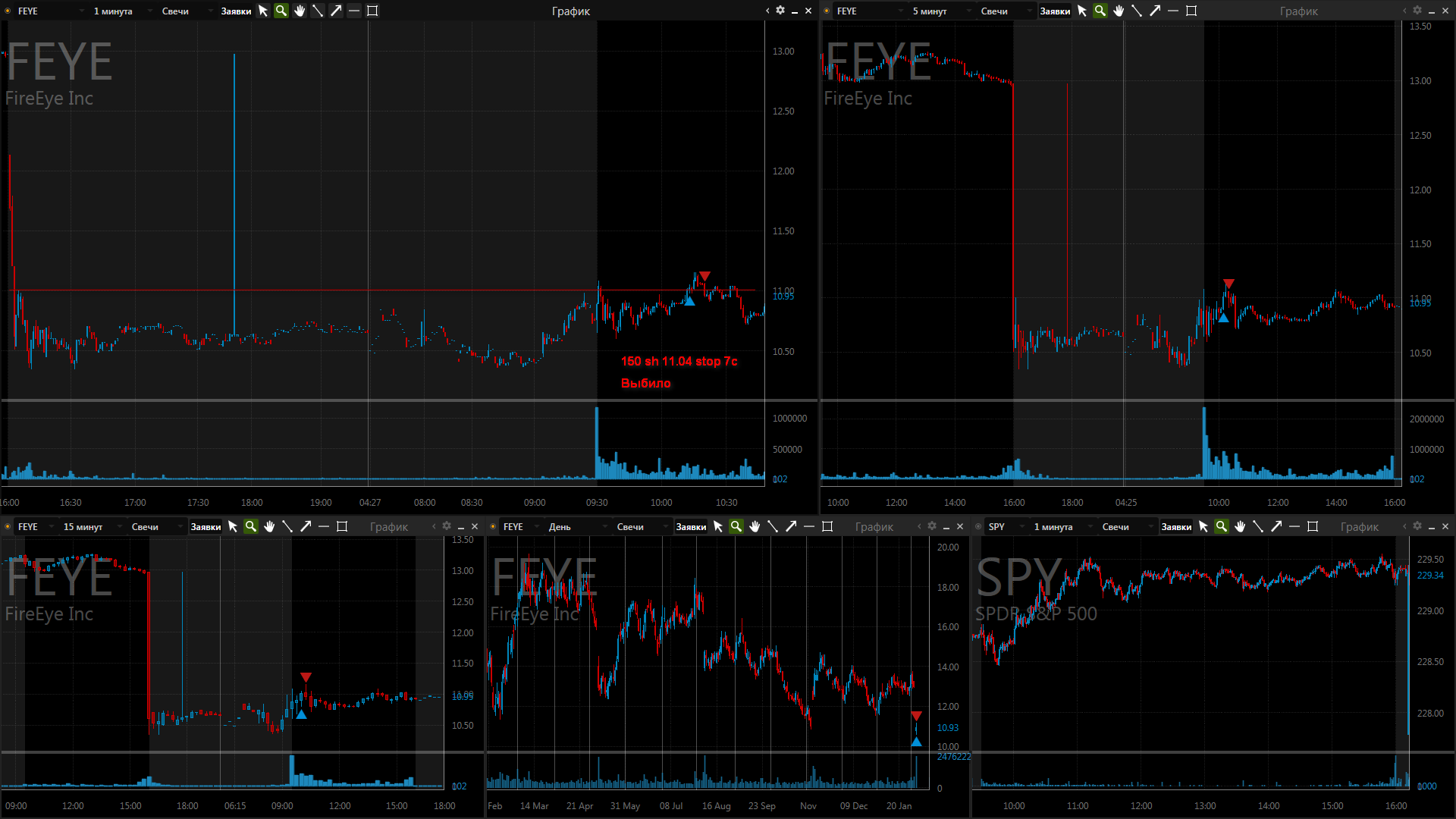This screenshot has width=1456, height=819.
Task: Activate the zoom magnifier in FEYE 1-minute chart
Action: tap(281, 11)
